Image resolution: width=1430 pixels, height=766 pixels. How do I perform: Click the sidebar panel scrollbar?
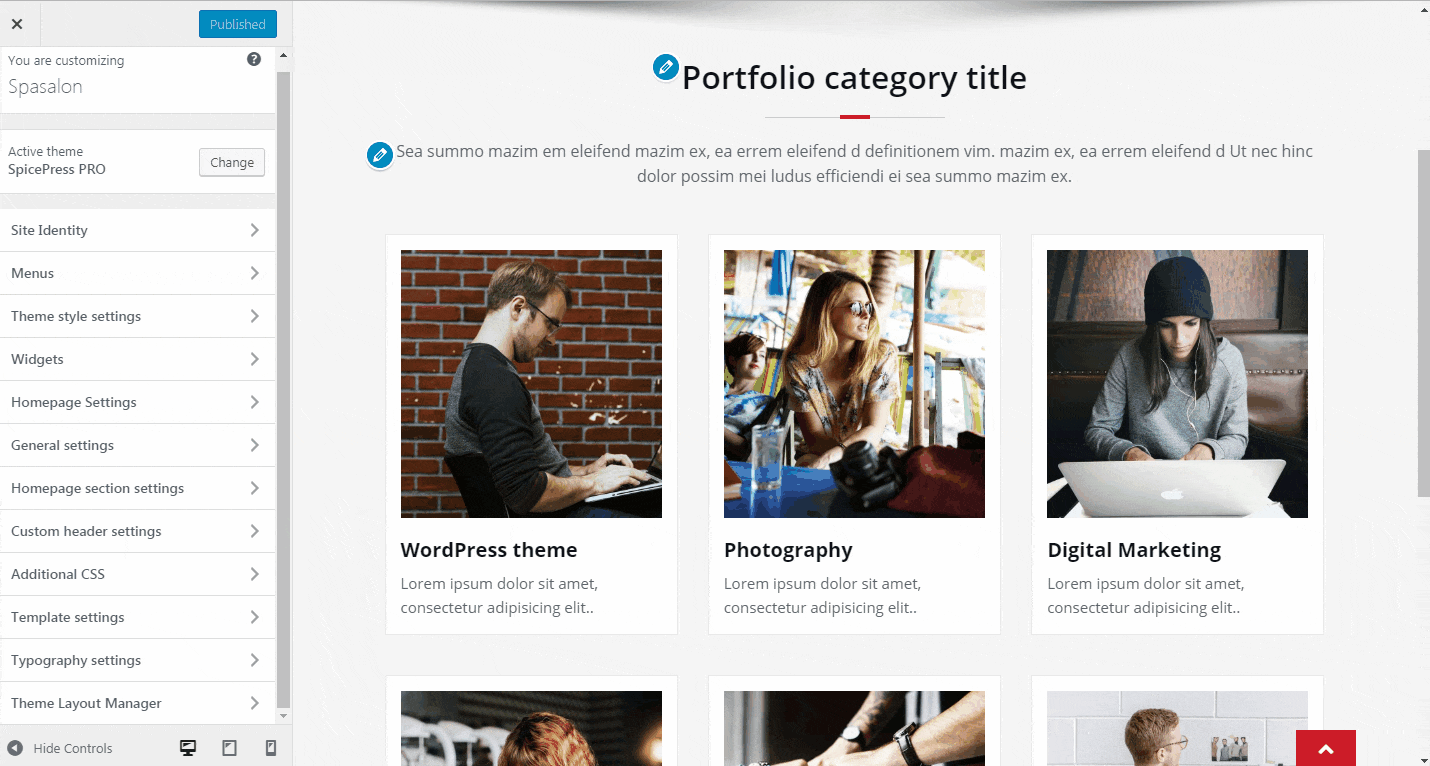pyautogui.click(x=283, y=388)
